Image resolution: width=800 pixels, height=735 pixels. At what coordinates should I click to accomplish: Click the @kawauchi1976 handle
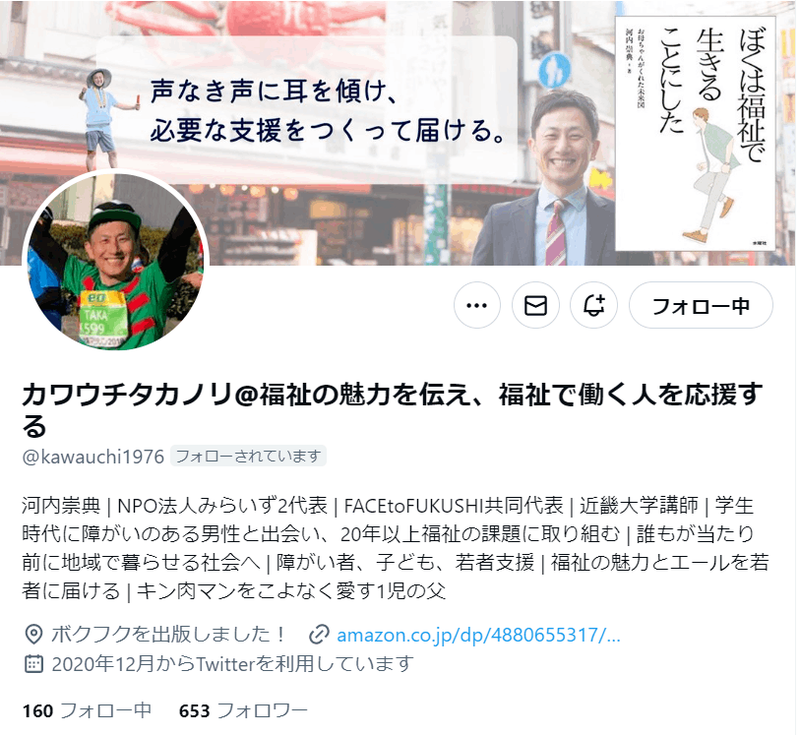pyautogui.click(x=93, y=457)
